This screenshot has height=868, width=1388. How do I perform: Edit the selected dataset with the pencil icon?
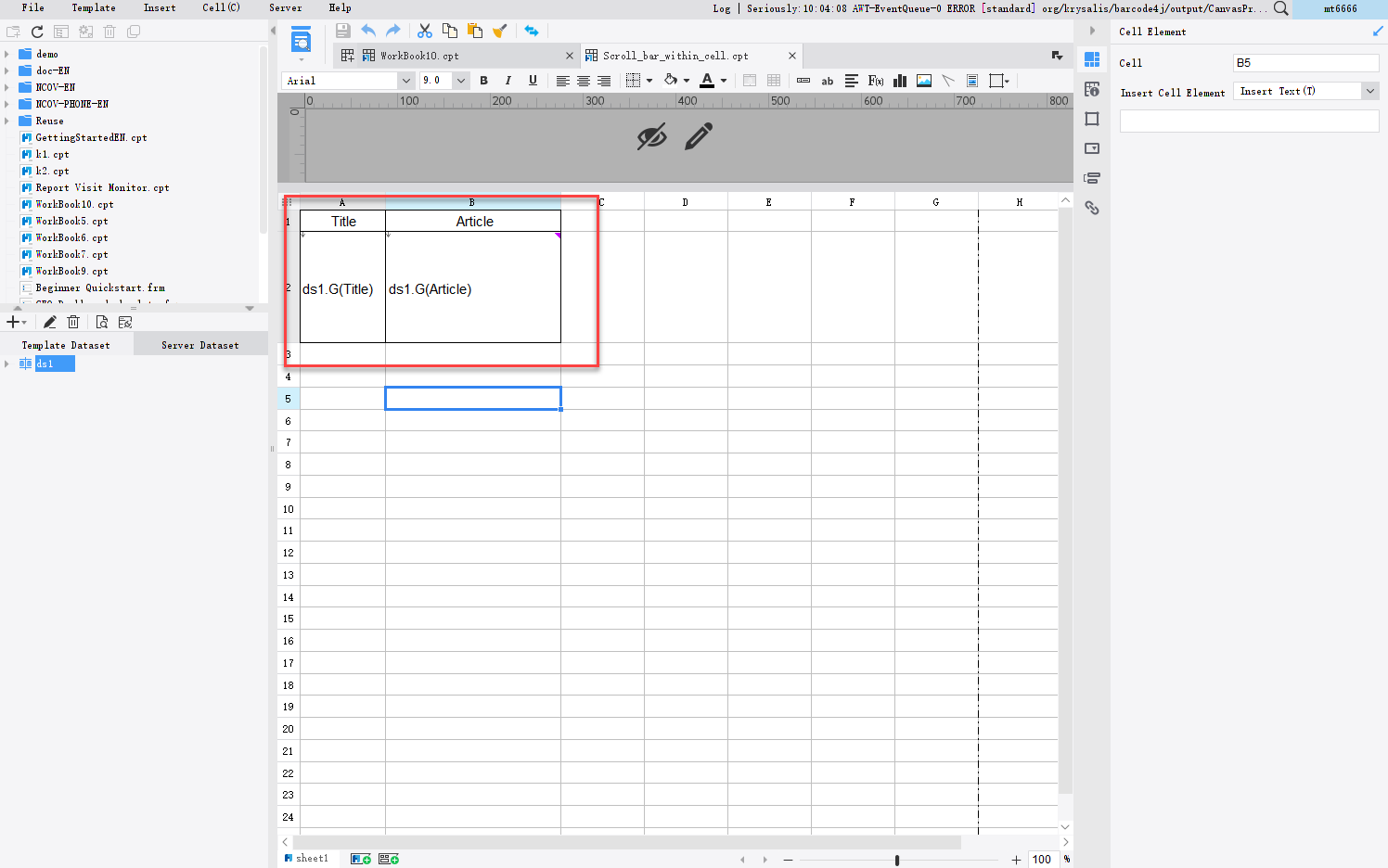coord(50,322)
